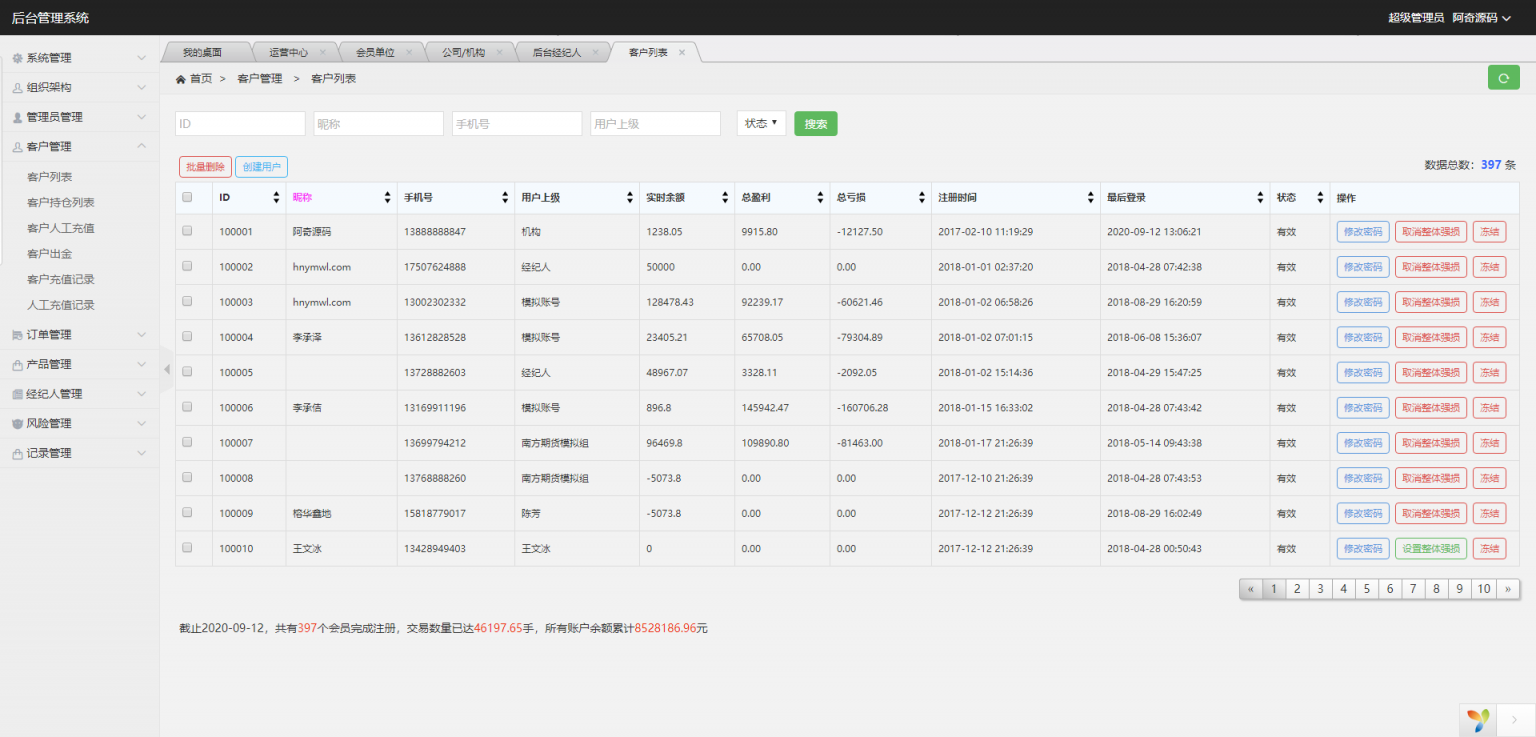The width and height of the screenshot is (1536, 737).
Task: Check the select-all checkbox in table header
Action: (x=186, y=197)
